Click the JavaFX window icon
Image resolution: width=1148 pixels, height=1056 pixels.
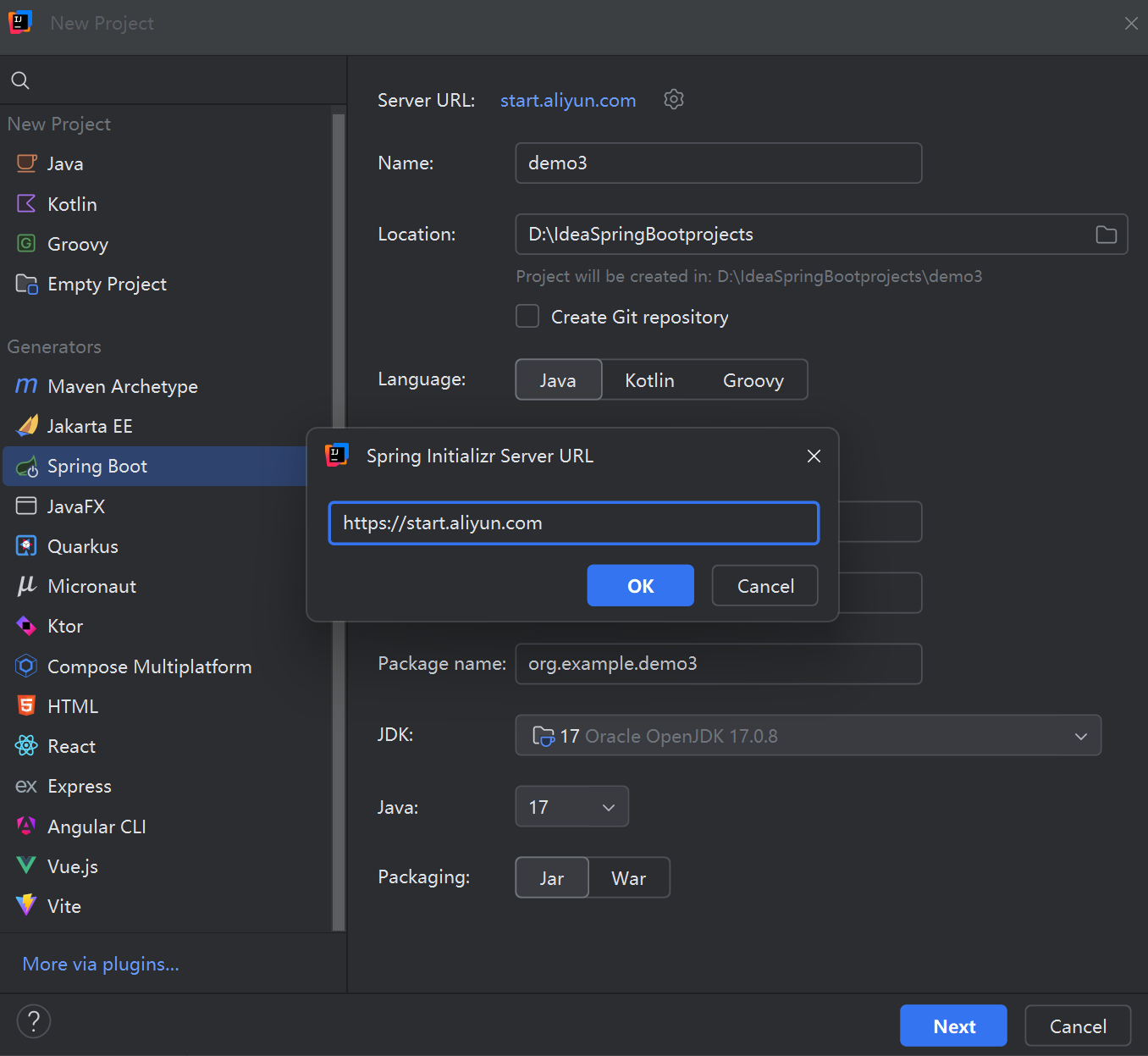click(x=27, y=506)
